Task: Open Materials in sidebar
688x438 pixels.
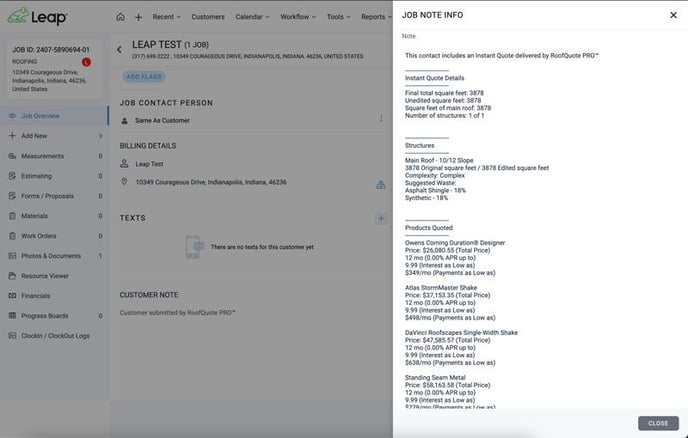Action: tap(54, 216)
